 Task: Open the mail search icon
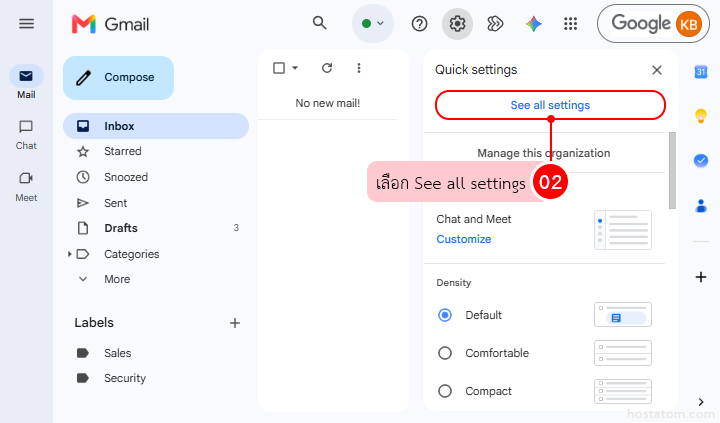pyautogui.click(x=320, y=23)
